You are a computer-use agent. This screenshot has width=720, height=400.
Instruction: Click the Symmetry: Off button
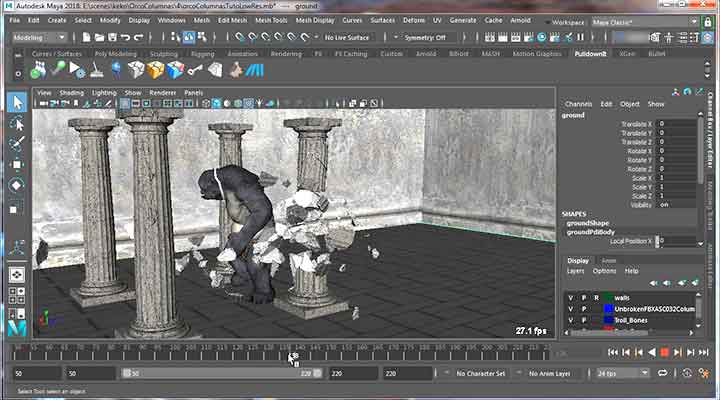coord(396,36)
